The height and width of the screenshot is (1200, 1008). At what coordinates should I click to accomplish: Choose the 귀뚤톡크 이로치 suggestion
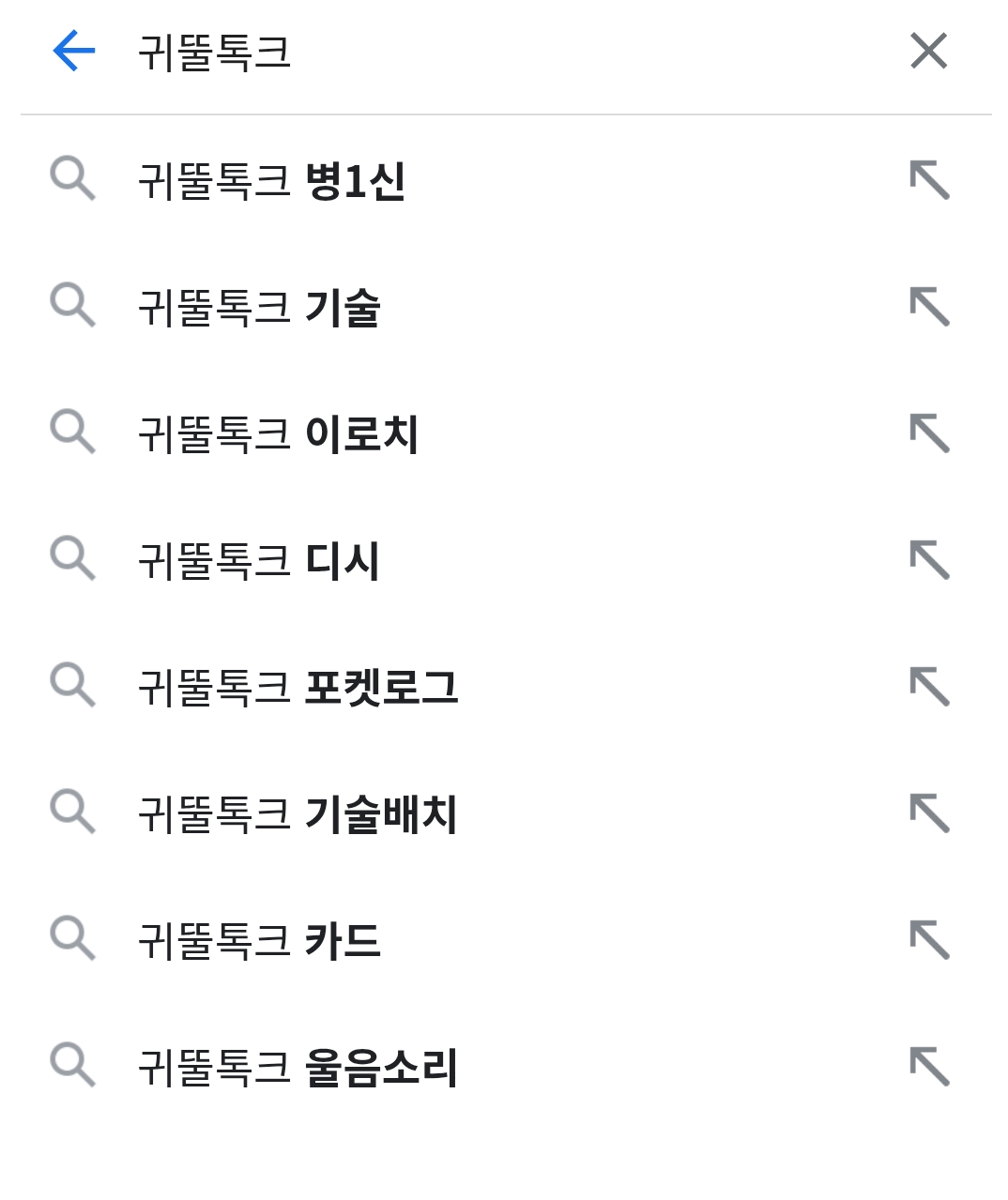point(278,433)
